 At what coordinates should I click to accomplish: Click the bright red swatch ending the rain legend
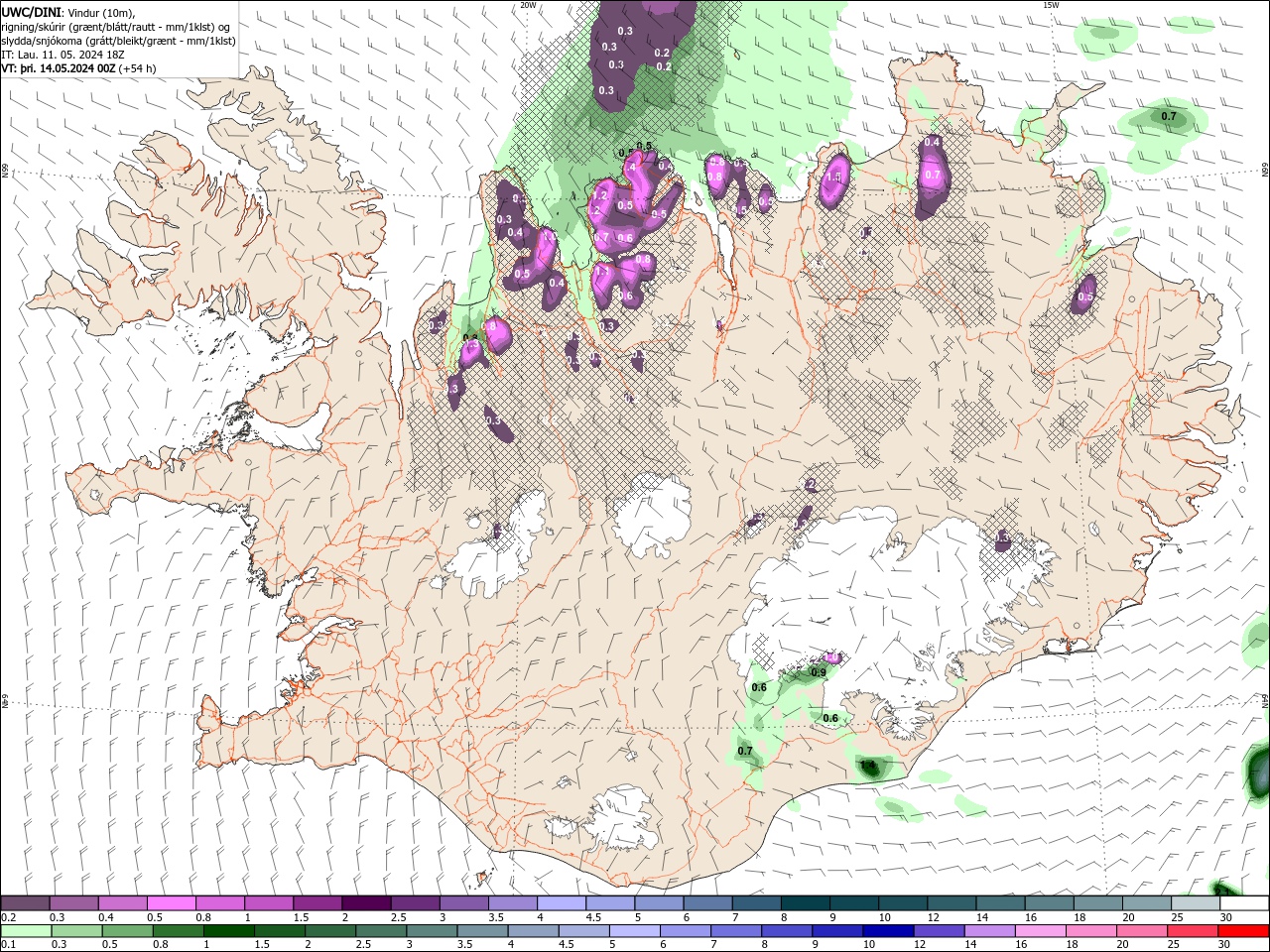pyautogui.click(x=1244, y=931)
